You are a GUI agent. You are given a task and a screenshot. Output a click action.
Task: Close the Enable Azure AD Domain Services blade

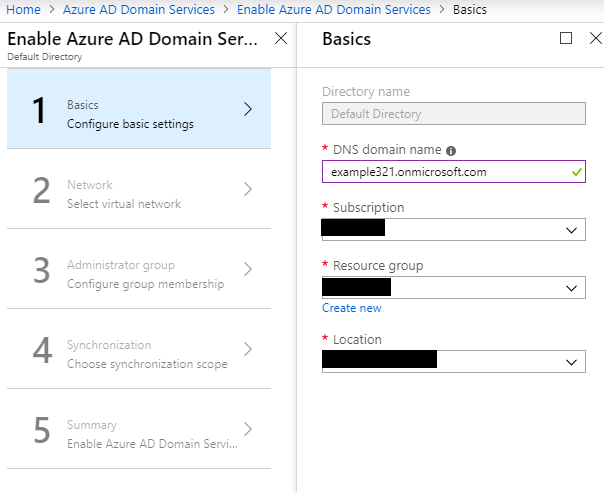pos(281,38)
